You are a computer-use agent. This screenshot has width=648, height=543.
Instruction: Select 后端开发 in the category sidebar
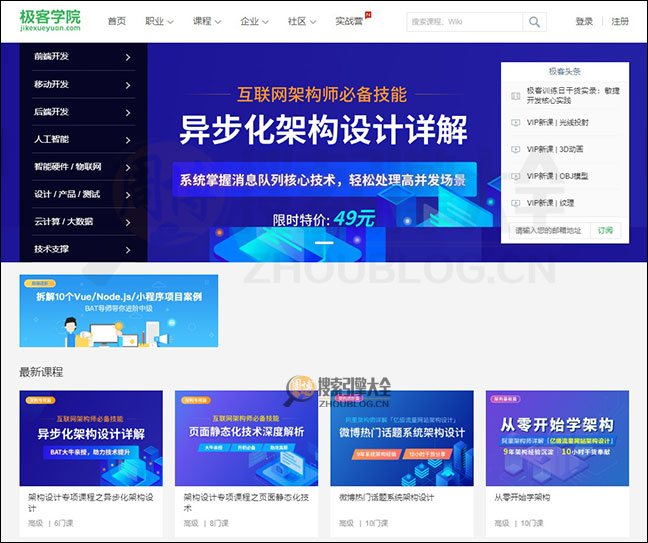pos(51,112)
